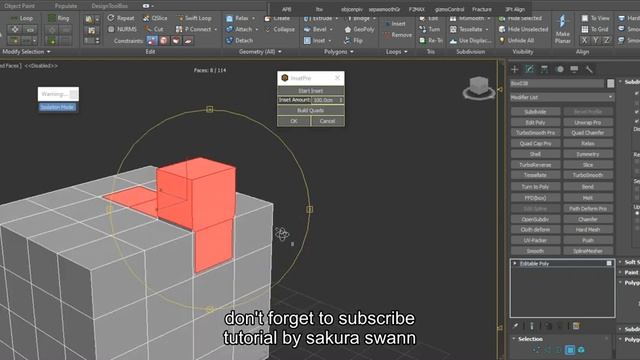Click the Inset Amount value field
Viewport: 640px width, 360px height.
coord(325,100)
